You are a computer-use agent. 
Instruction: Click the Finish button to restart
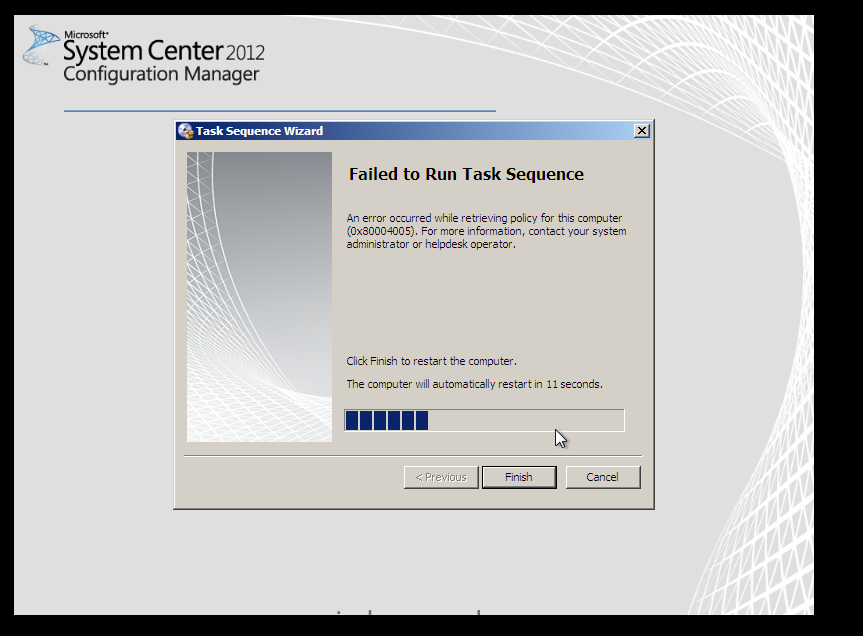pyautogui.click(x=519, y=477)
